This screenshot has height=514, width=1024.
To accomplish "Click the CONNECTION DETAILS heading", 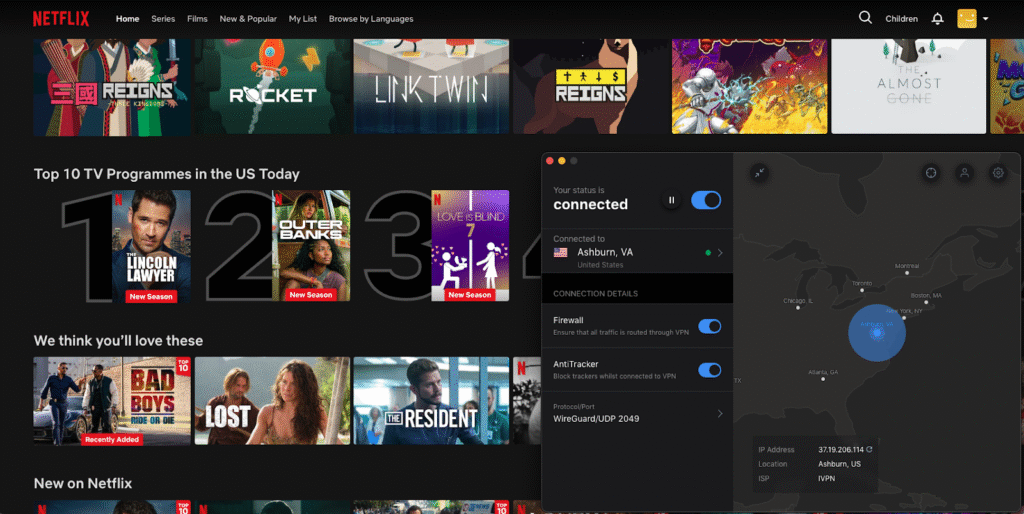I will 596,293.
